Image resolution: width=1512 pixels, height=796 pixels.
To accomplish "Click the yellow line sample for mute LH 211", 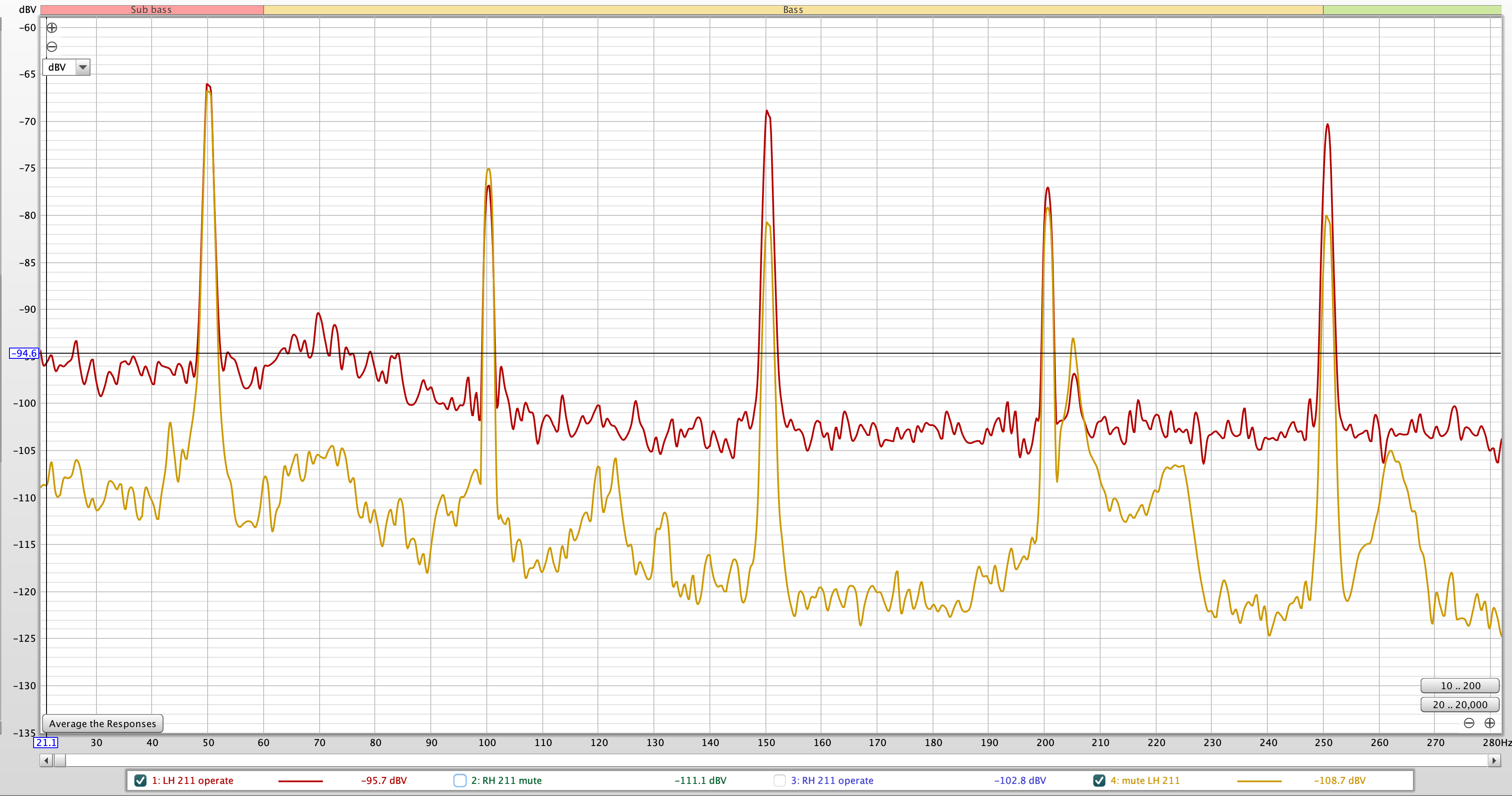I will 1259,781.
